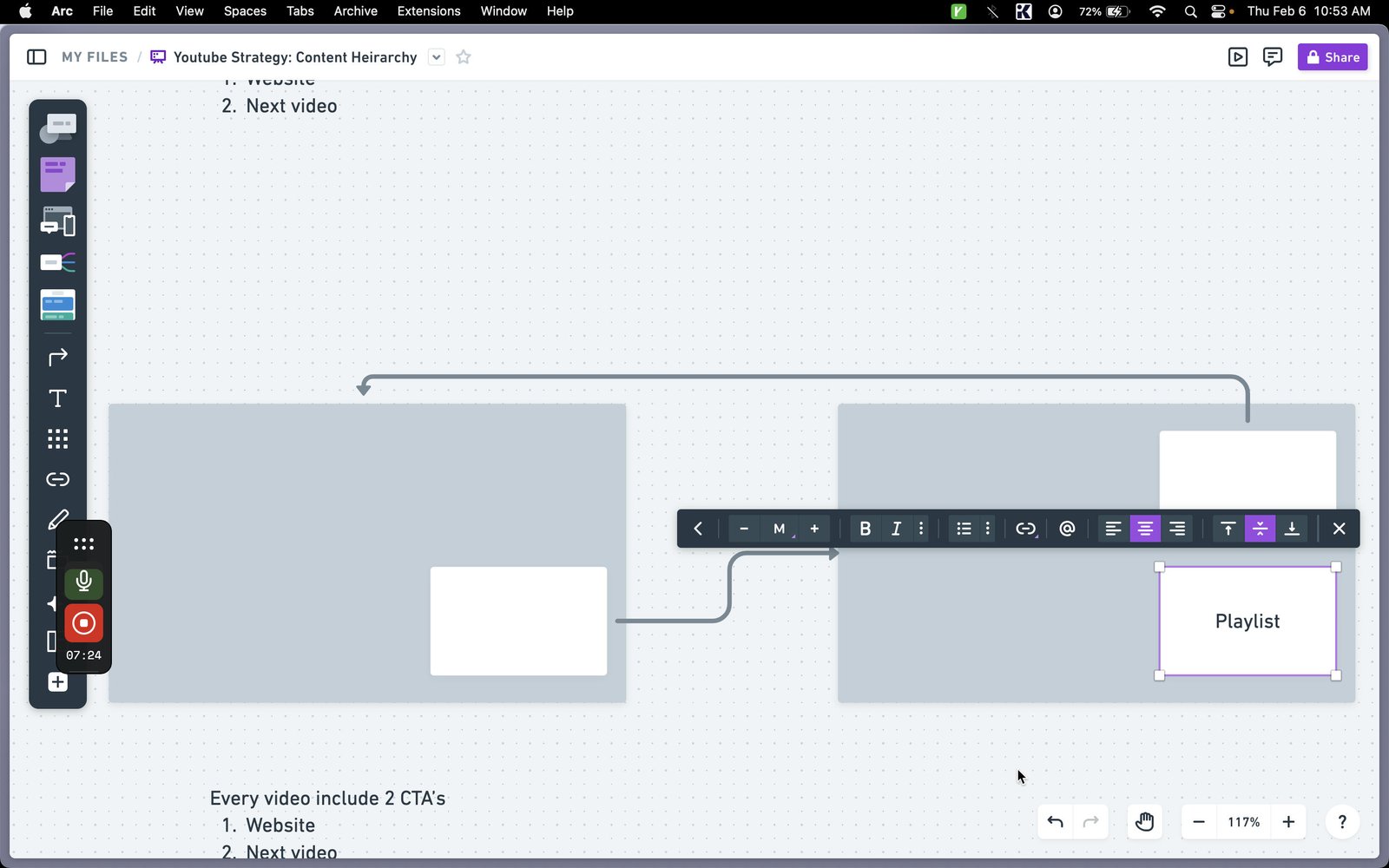Align text right
This screenshot has height=868, width=1389.
(1177, 529)
